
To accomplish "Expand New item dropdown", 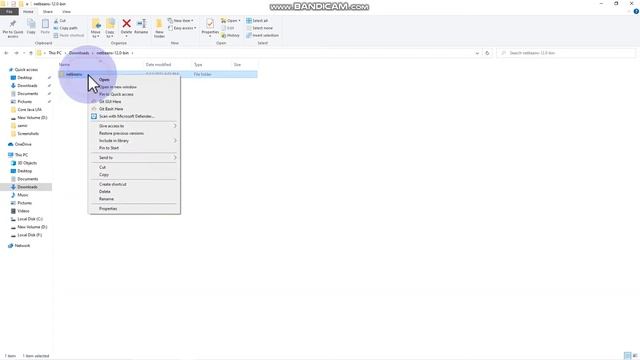I will coord(181,20).
